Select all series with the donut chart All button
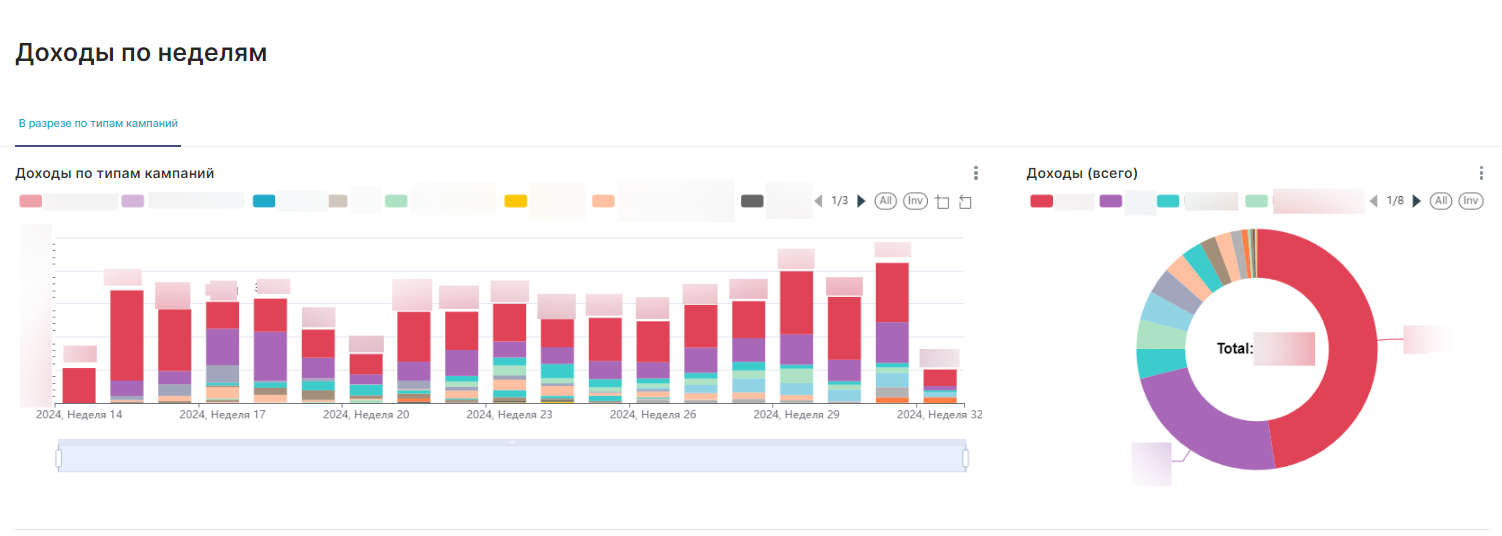This screenshot has height=536, width=1502. (1440, 201)
